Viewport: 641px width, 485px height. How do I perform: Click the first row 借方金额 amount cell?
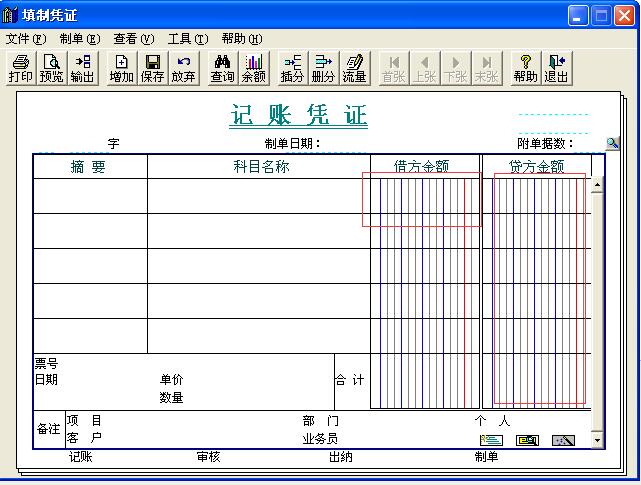click(x=425, y=196)
